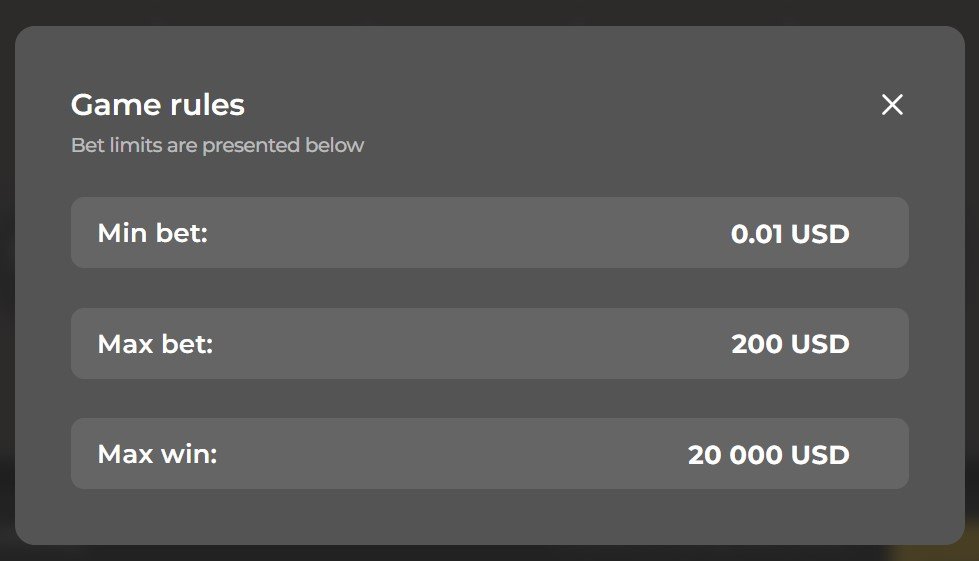Viewport: 979px width, 561px height.
Task: Click USD currency in the Min bet row
Action: pyautogui.click(x=820, y=235)
